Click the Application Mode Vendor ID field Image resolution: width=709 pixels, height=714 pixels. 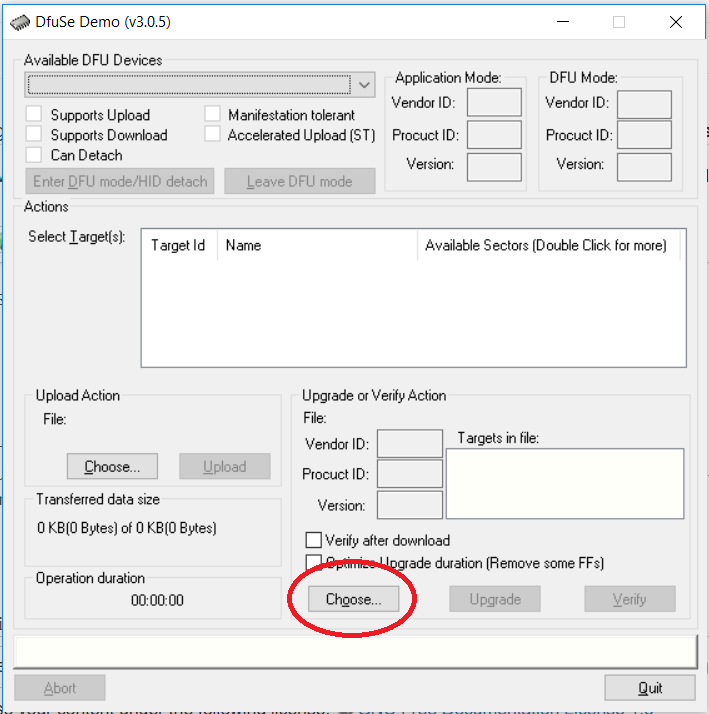[494, 102]
